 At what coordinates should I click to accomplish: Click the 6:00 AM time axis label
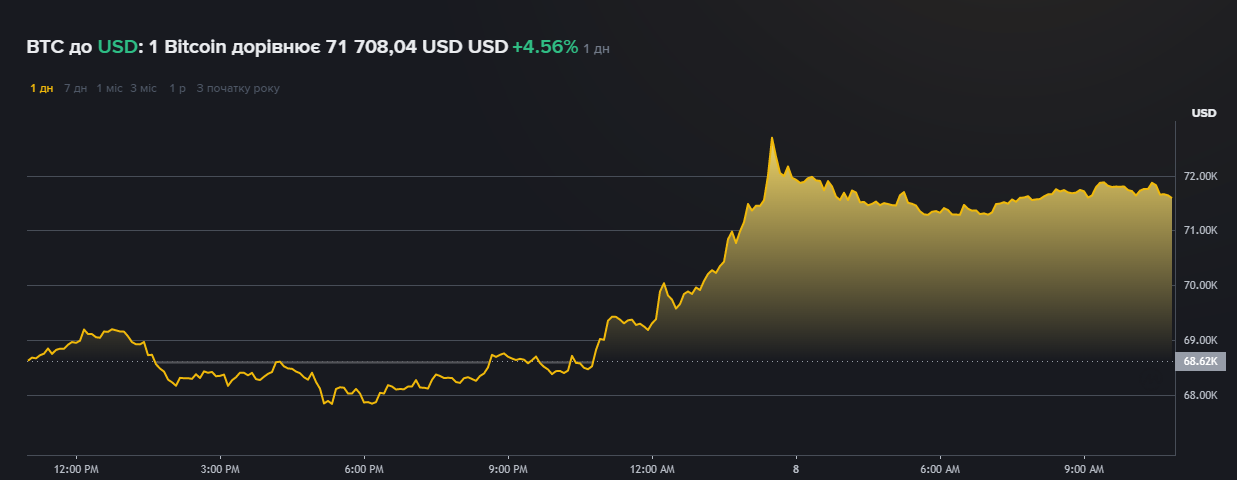[939, 468]
